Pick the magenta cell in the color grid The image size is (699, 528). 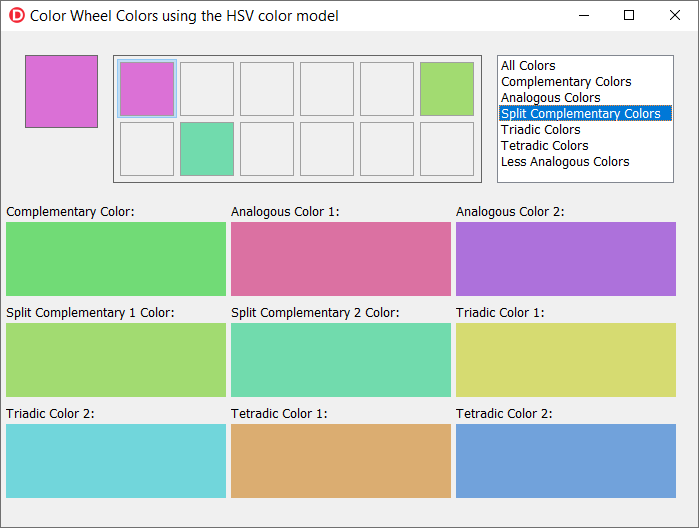[x=147, y=89]
